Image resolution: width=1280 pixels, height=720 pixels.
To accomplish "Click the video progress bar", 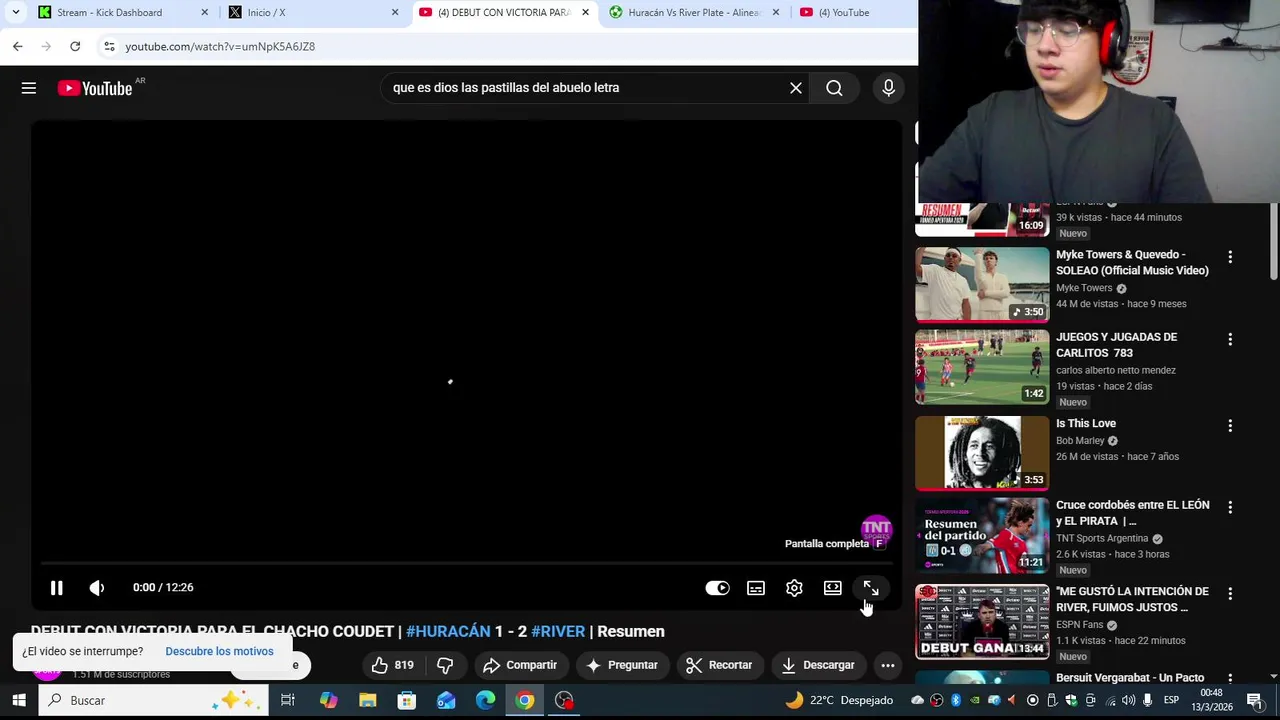I will click(x=466, y=563).
